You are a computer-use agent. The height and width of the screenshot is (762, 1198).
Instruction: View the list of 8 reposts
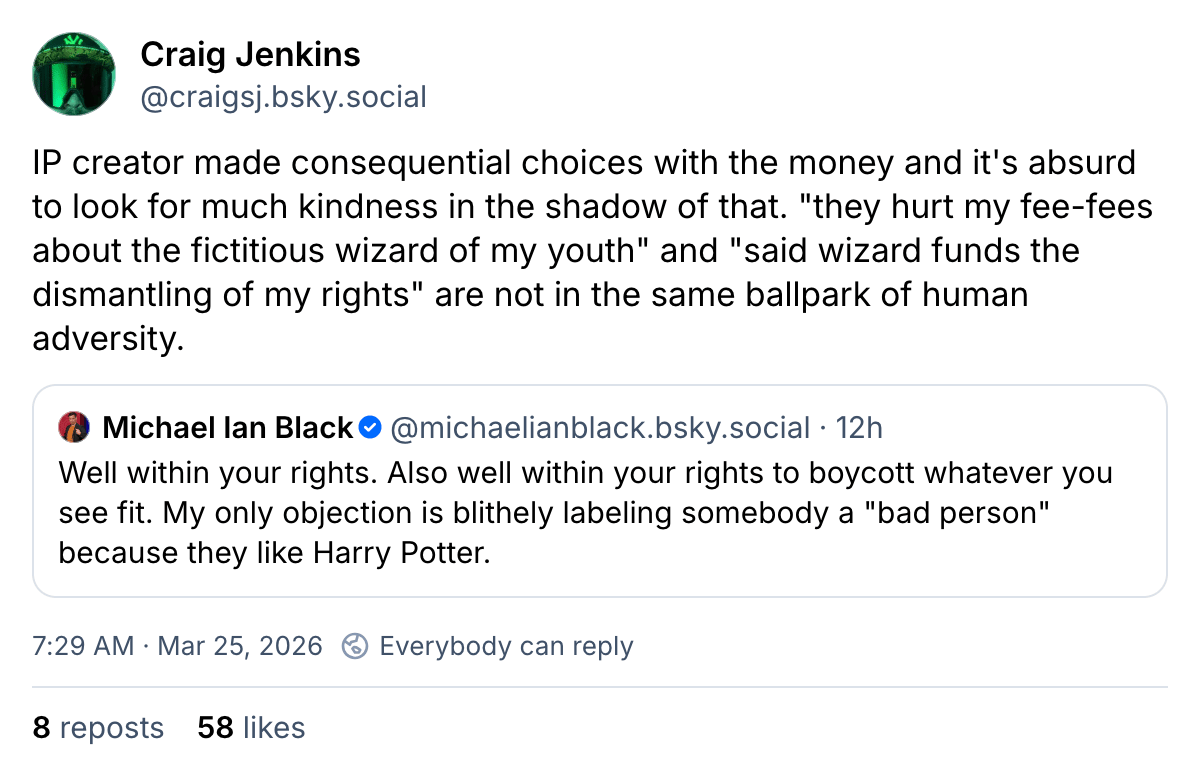[x=97, y=728]
